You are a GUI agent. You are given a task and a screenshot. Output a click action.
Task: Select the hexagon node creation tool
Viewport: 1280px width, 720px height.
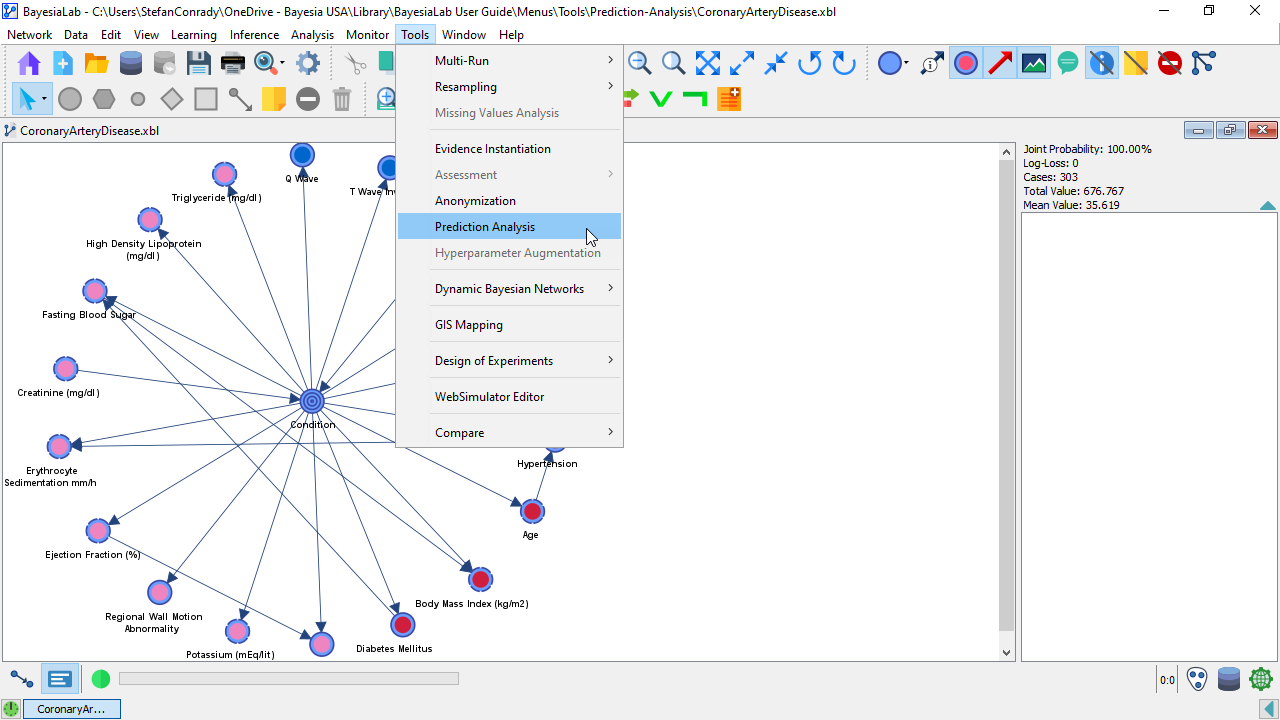(104, 99)
